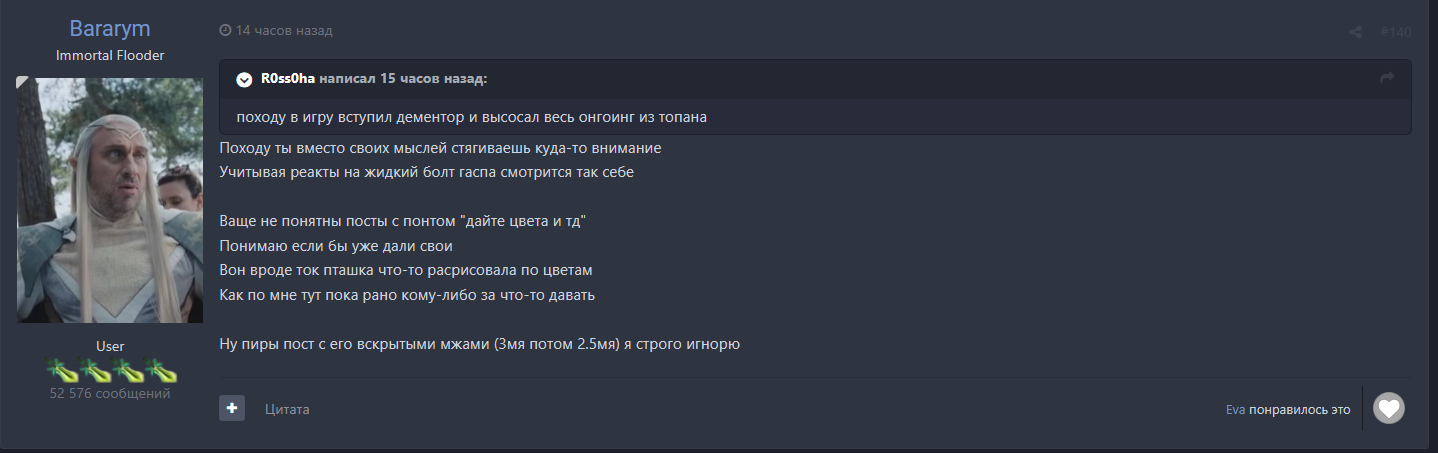Open post number #140 permalink
The height and width of the screenshot is (453, 1438).
coord(1395,32)
